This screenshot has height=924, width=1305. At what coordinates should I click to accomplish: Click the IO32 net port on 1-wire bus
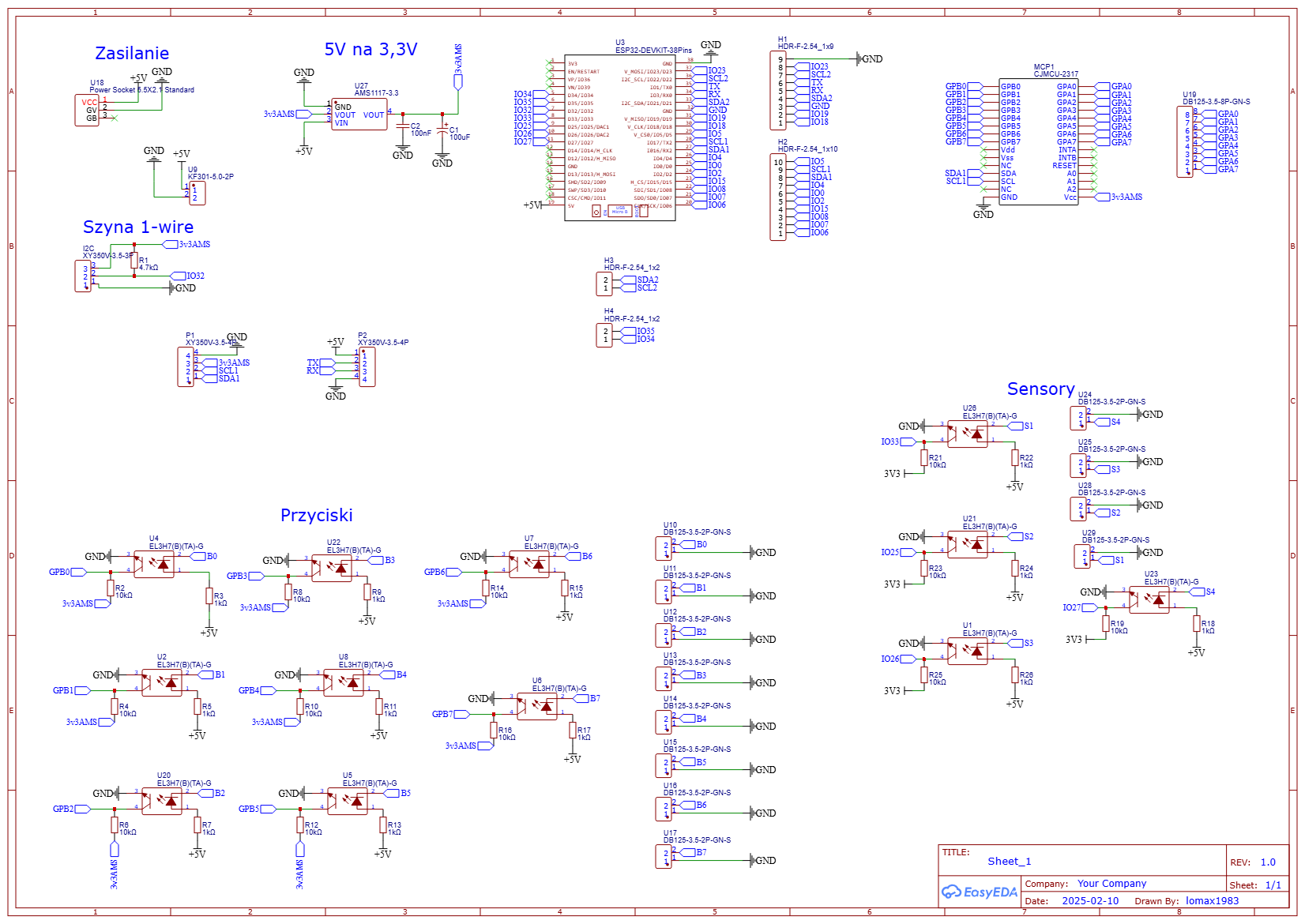click(188, 276)
